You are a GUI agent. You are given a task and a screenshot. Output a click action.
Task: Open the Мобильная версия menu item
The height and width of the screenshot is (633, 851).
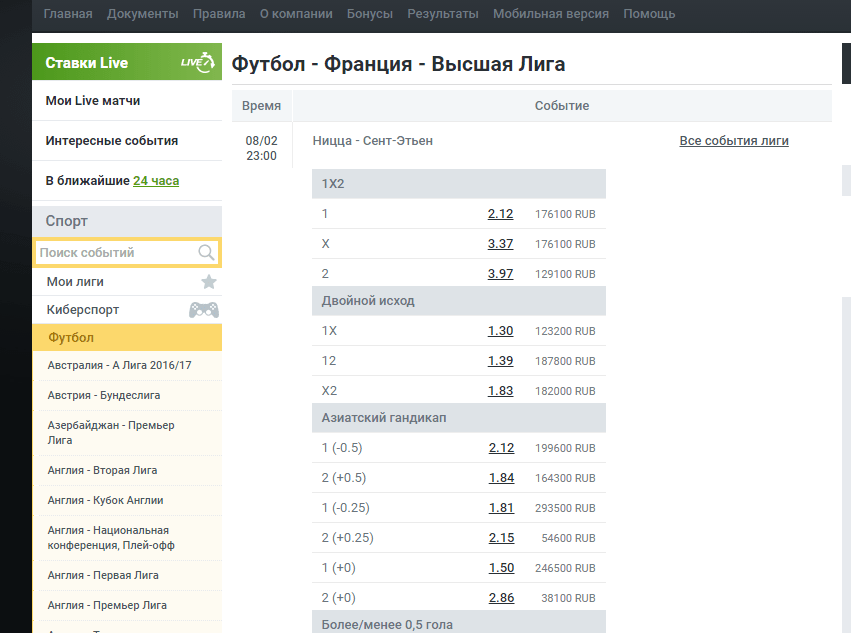551,14
